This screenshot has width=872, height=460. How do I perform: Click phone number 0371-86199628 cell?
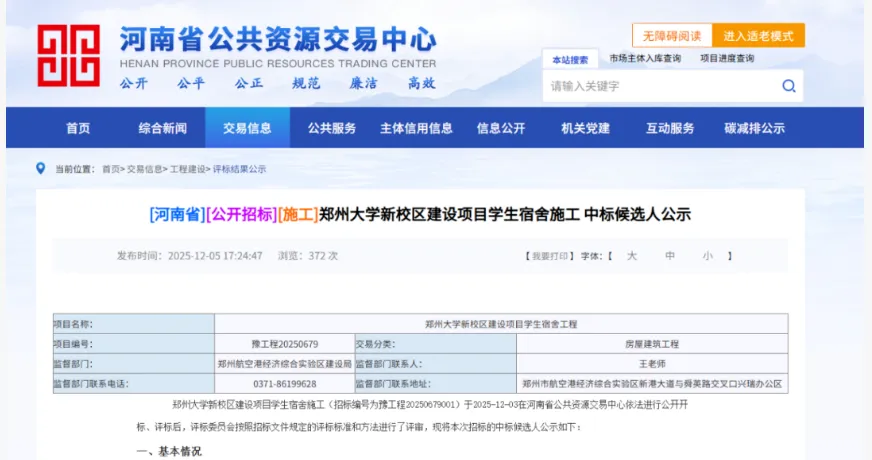pos(285,384)
